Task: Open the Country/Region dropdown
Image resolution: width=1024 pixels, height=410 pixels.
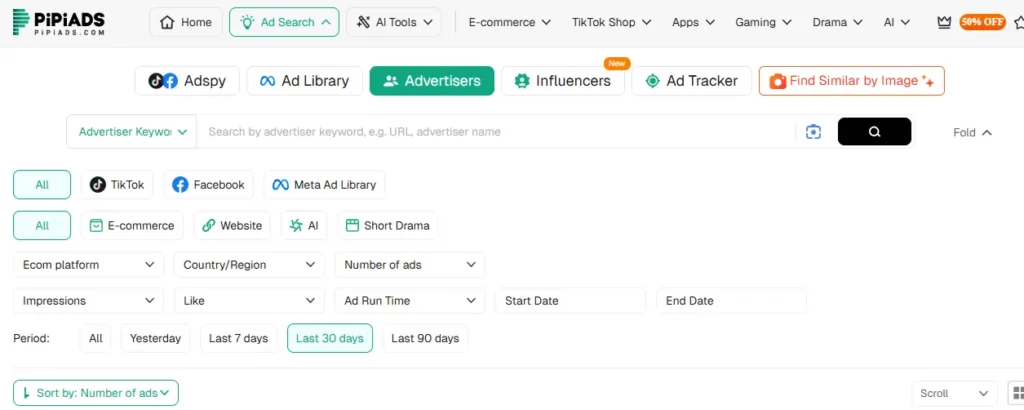Action: [x=249, y=265]
